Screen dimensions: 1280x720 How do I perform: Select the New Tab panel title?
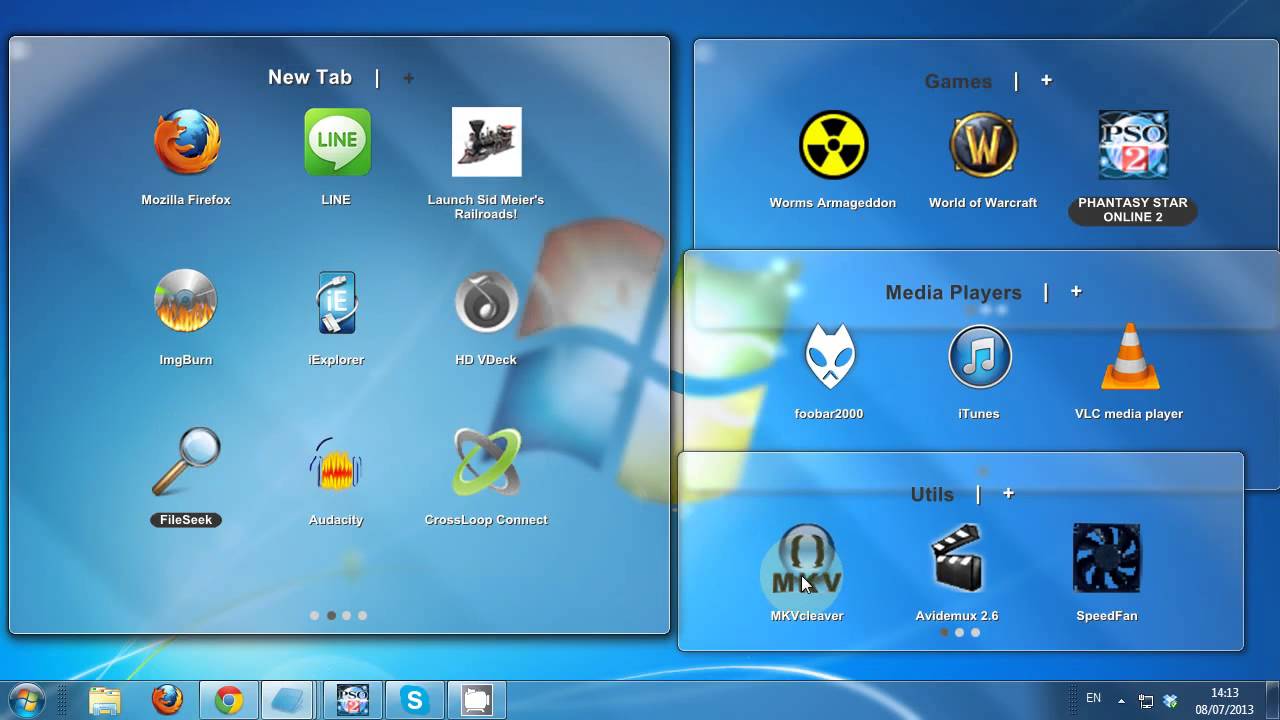[310, 77]
